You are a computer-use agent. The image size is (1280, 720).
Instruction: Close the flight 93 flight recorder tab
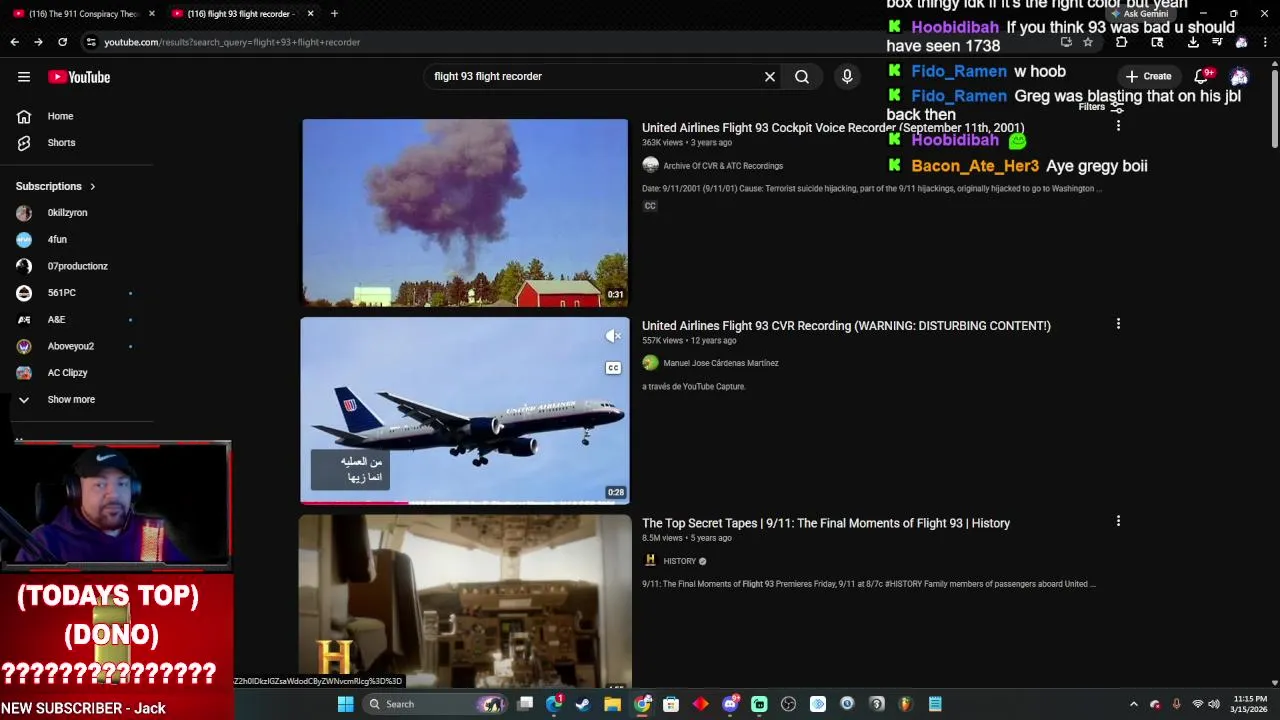pos(311,14)
